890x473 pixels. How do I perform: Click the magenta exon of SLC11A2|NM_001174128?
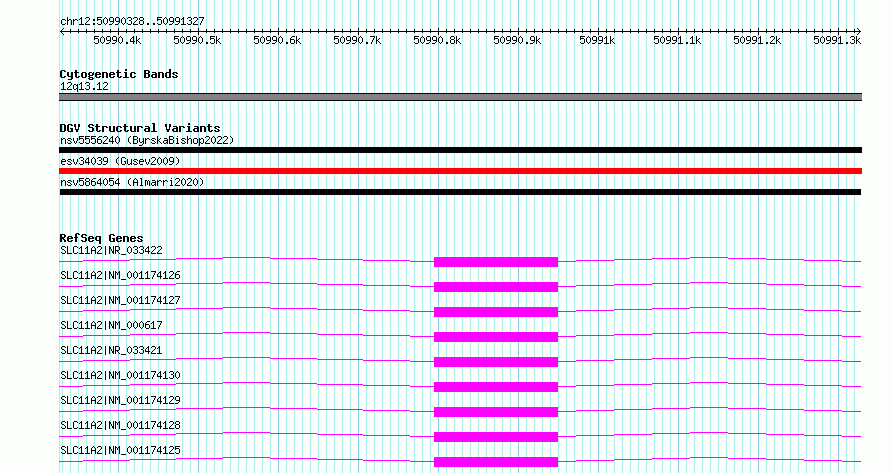click(x=496, y=437)
